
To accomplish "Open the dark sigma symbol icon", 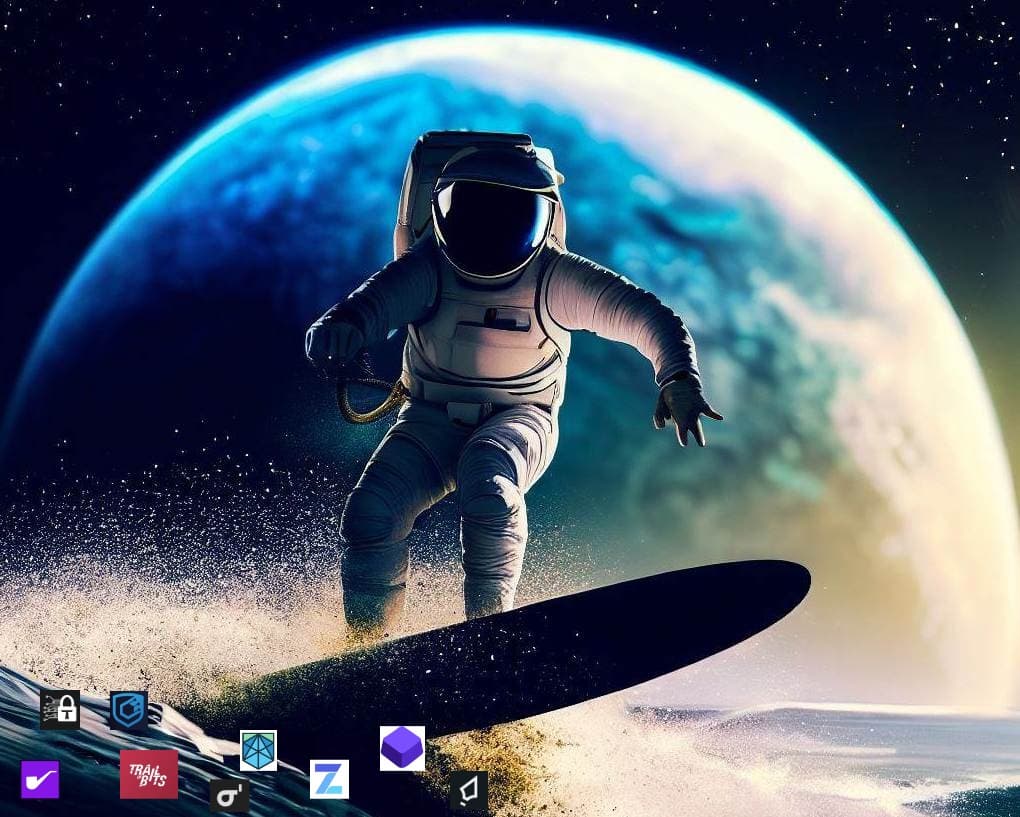I will pyautogui.click(x=229, y=795).
